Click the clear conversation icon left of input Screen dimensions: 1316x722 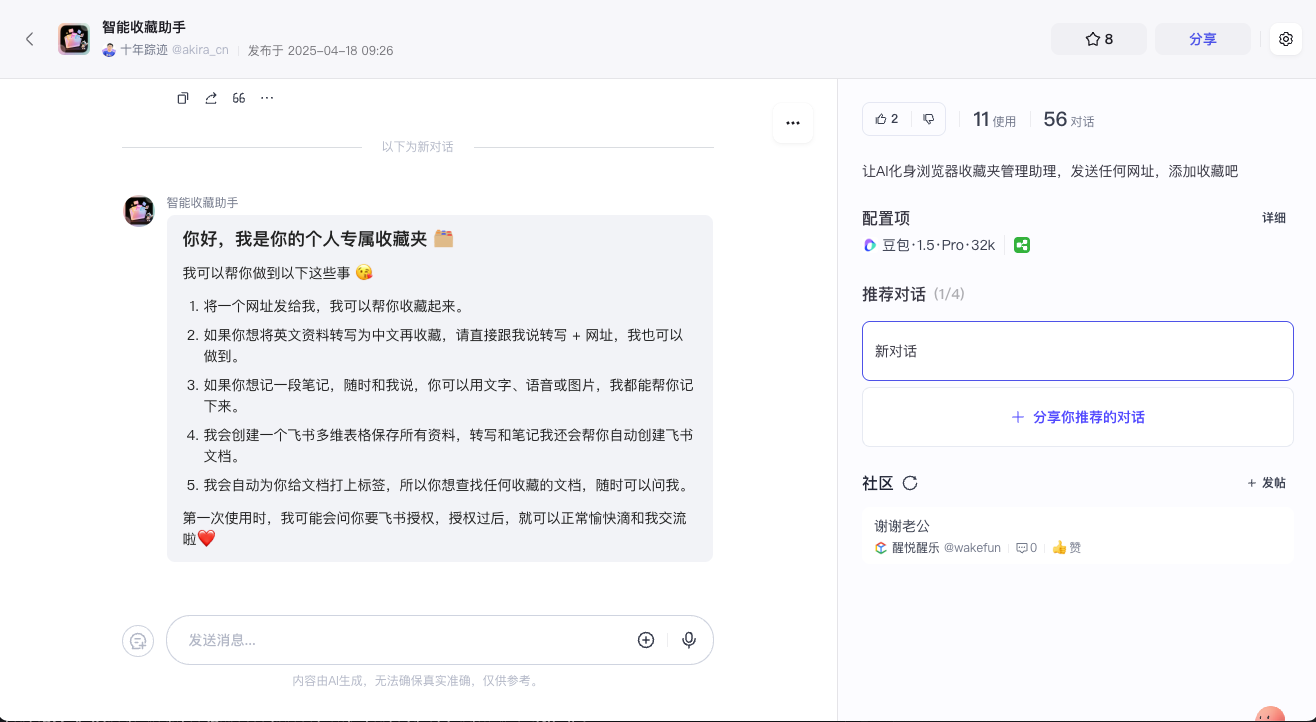pos(138,640)
